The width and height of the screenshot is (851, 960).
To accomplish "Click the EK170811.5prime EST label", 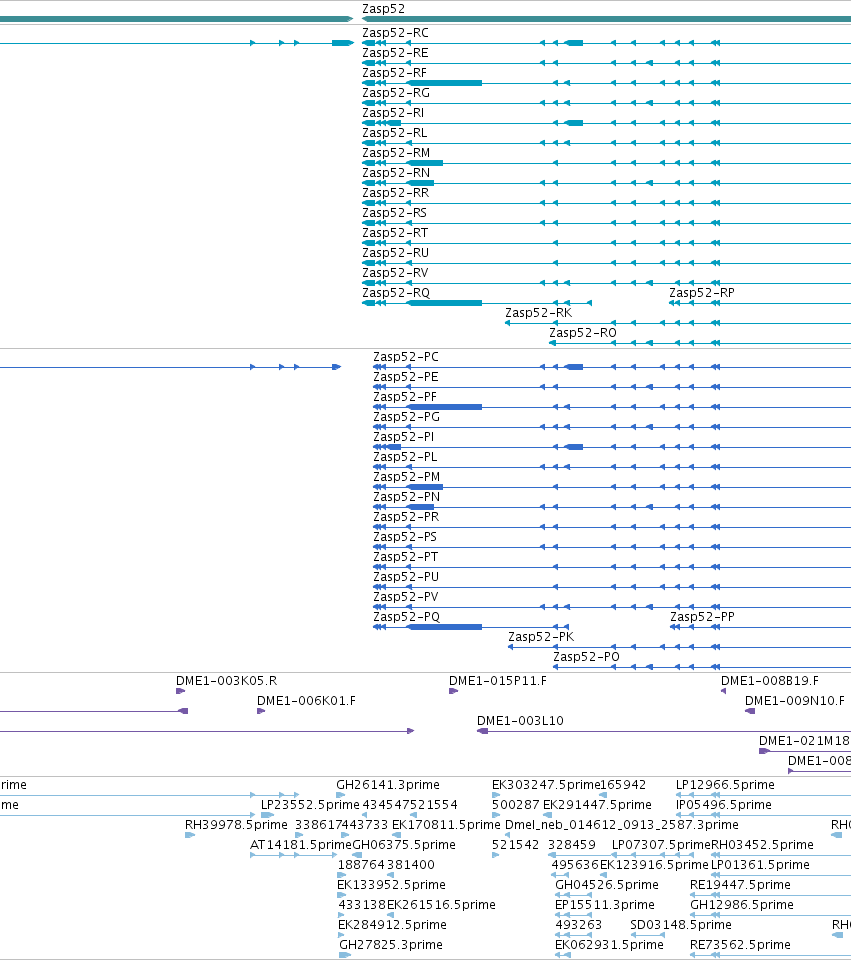I will tap(446, 825).
